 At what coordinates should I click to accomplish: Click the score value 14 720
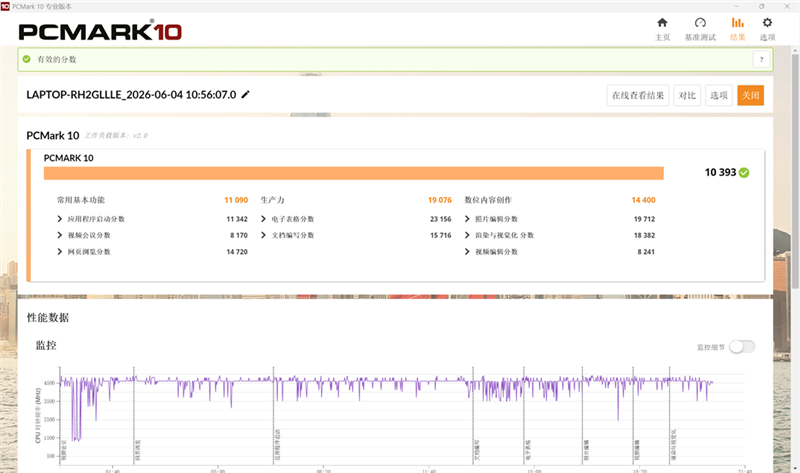click(x=237, y=252)
